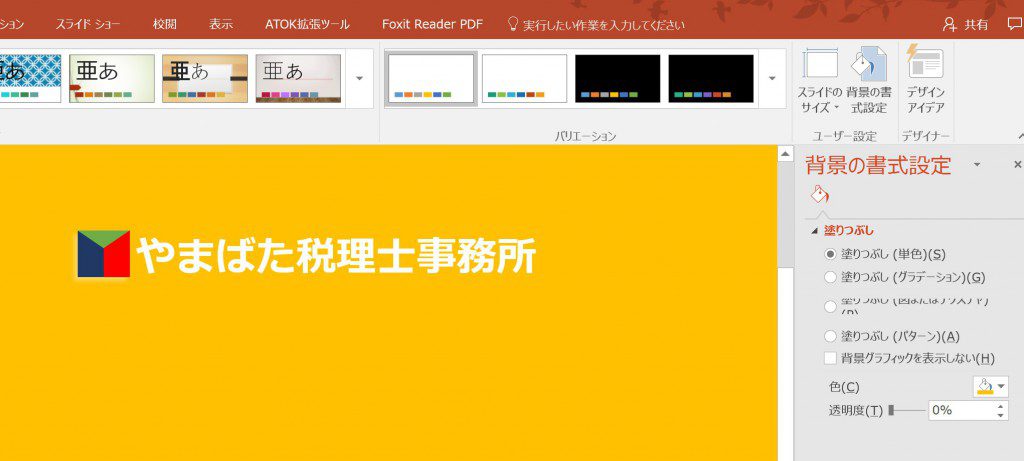Decrease transparency with the down stepper arrow
Viewport: 1024px width, 461px height.
click(x=1000, y=415)
